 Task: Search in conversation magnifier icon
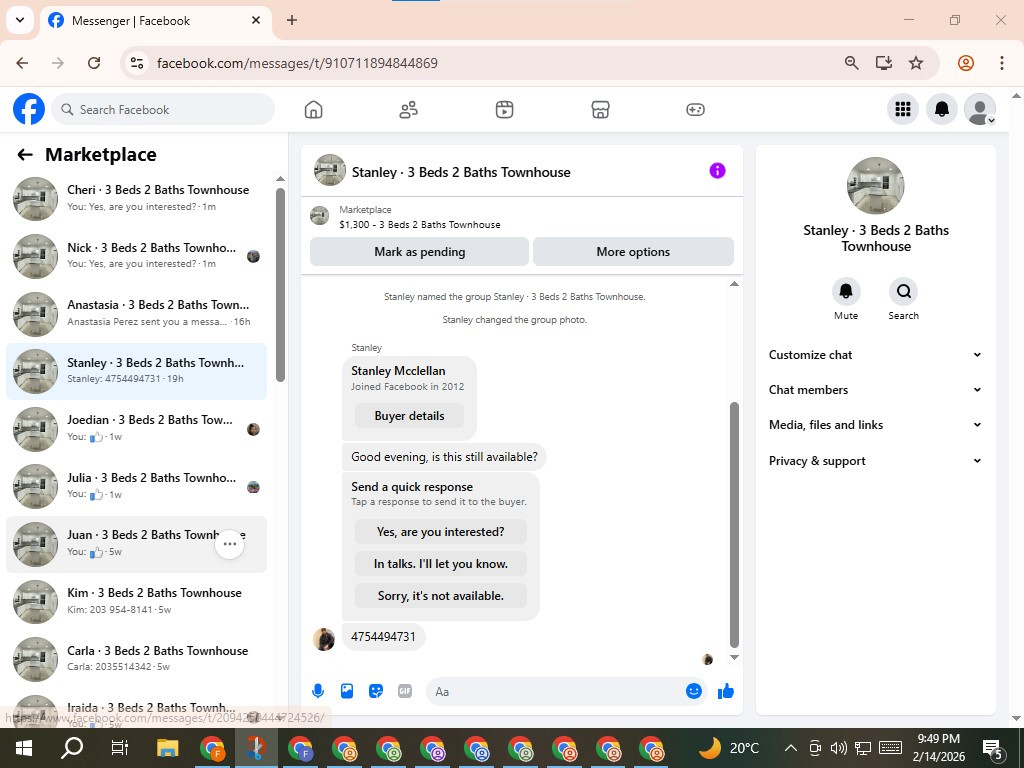coord(904,291)
